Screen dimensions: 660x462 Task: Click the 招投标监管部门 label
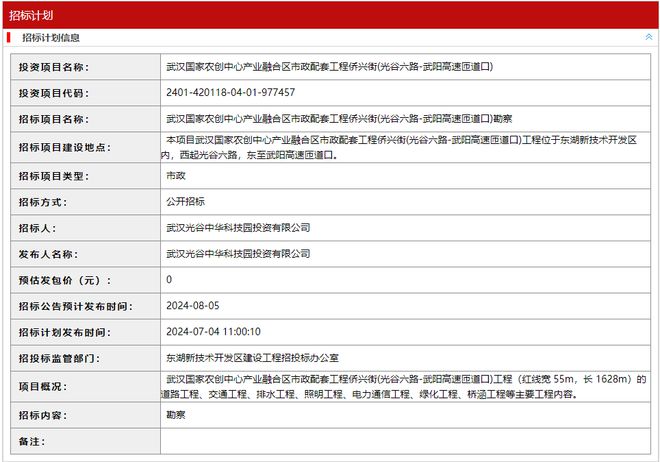tap(59, 359)
